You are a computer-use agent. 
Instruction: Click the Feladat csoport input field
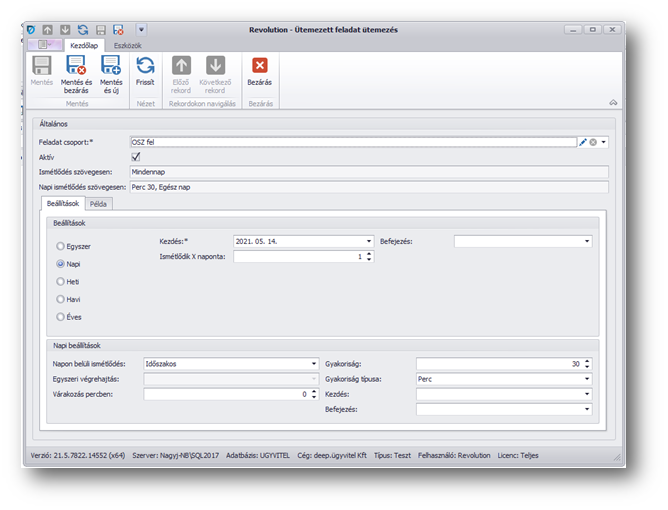[x=350, y=143]
